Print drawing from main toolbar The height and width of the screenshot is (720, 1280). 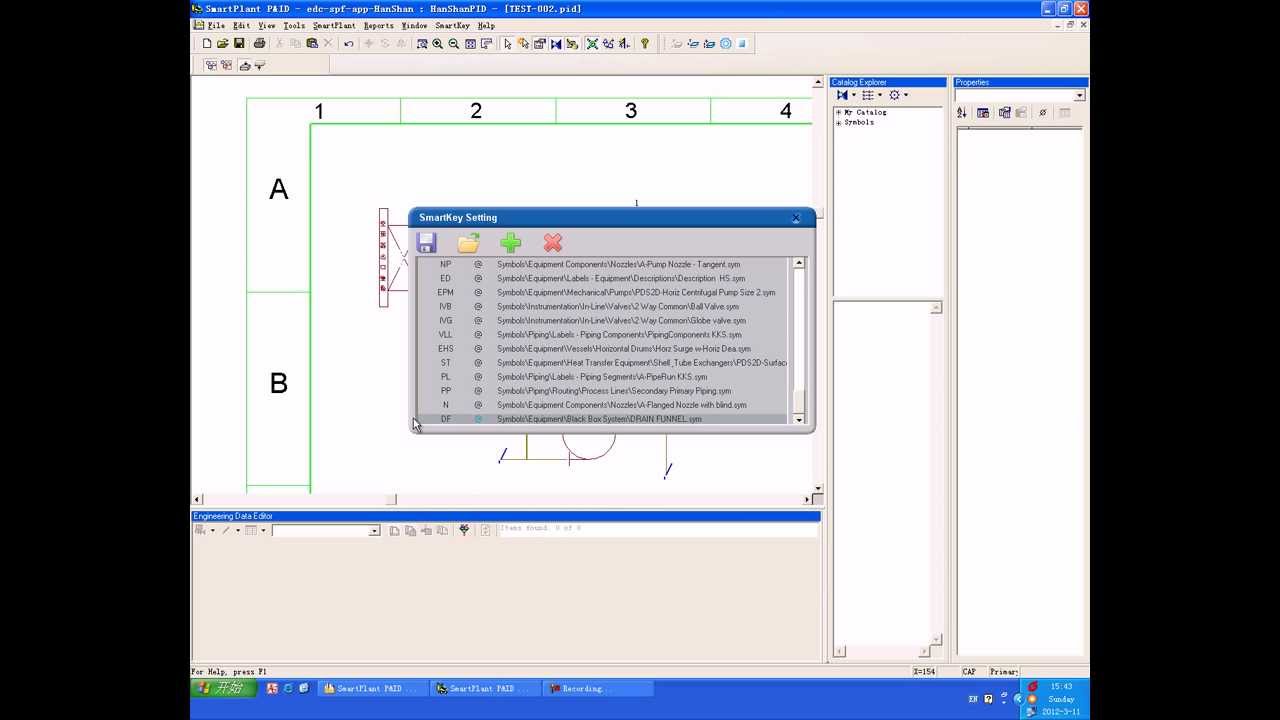259,44
